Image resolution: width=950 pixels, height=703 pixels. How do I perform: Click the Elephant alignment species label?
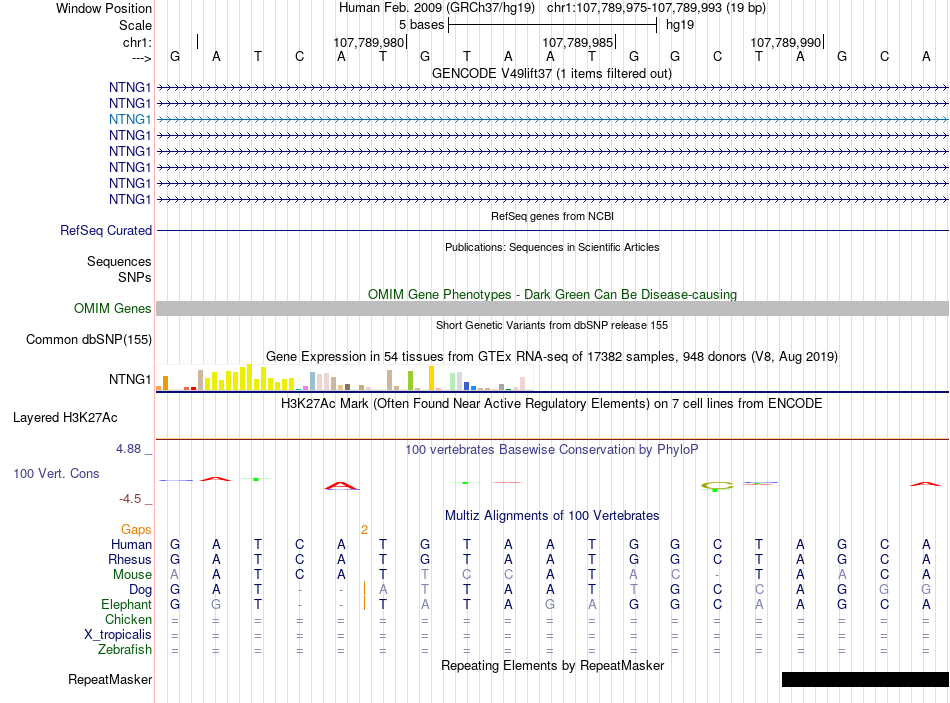(x=126, y=604)
